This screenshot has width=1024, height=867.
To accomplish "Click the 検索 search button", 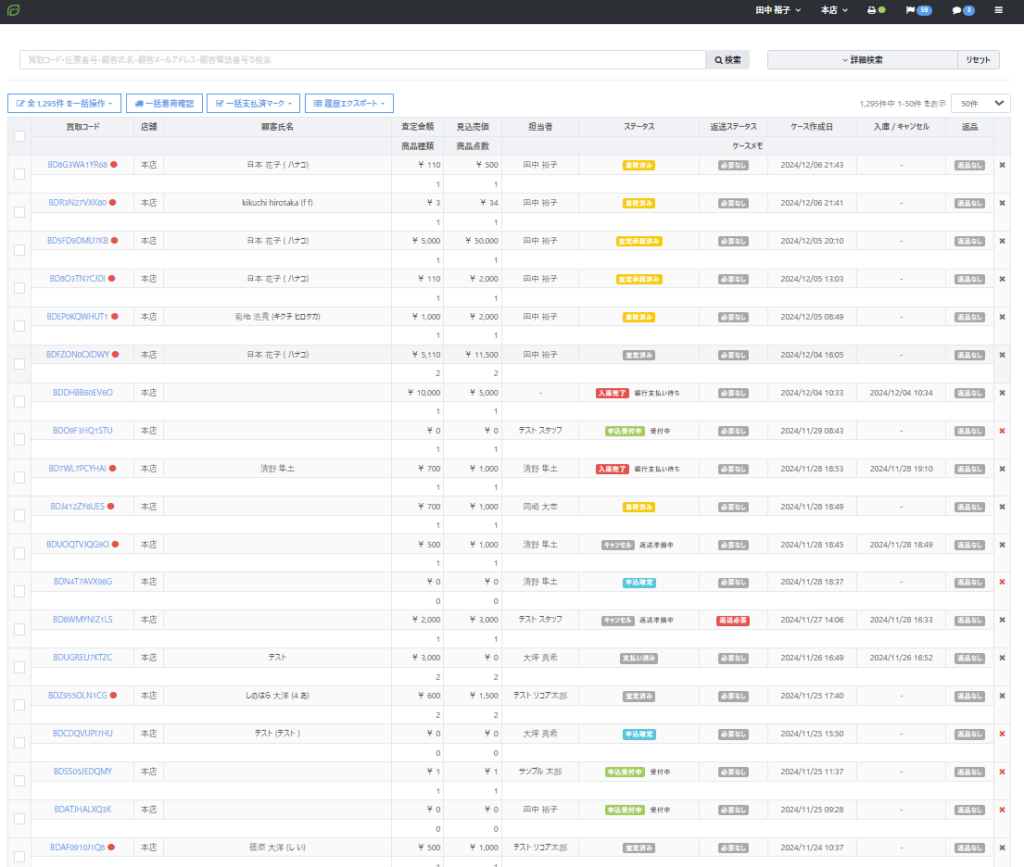I will 727,60.
